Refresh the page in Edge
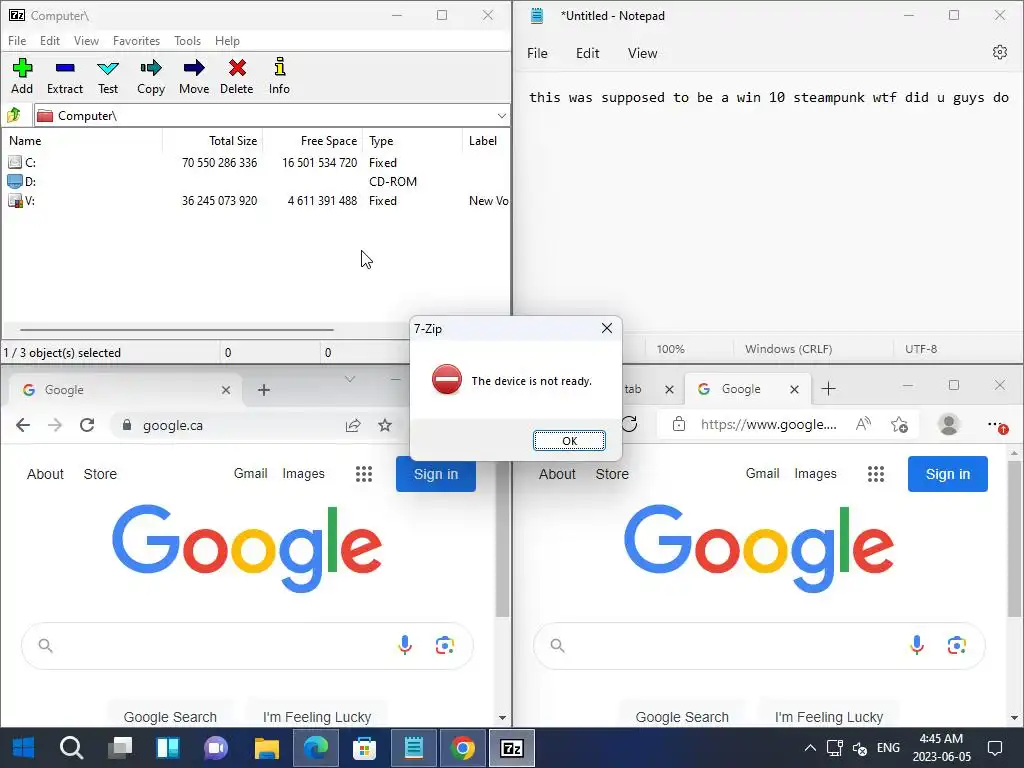The image size is (1024, 768). (x=630, y=424)
